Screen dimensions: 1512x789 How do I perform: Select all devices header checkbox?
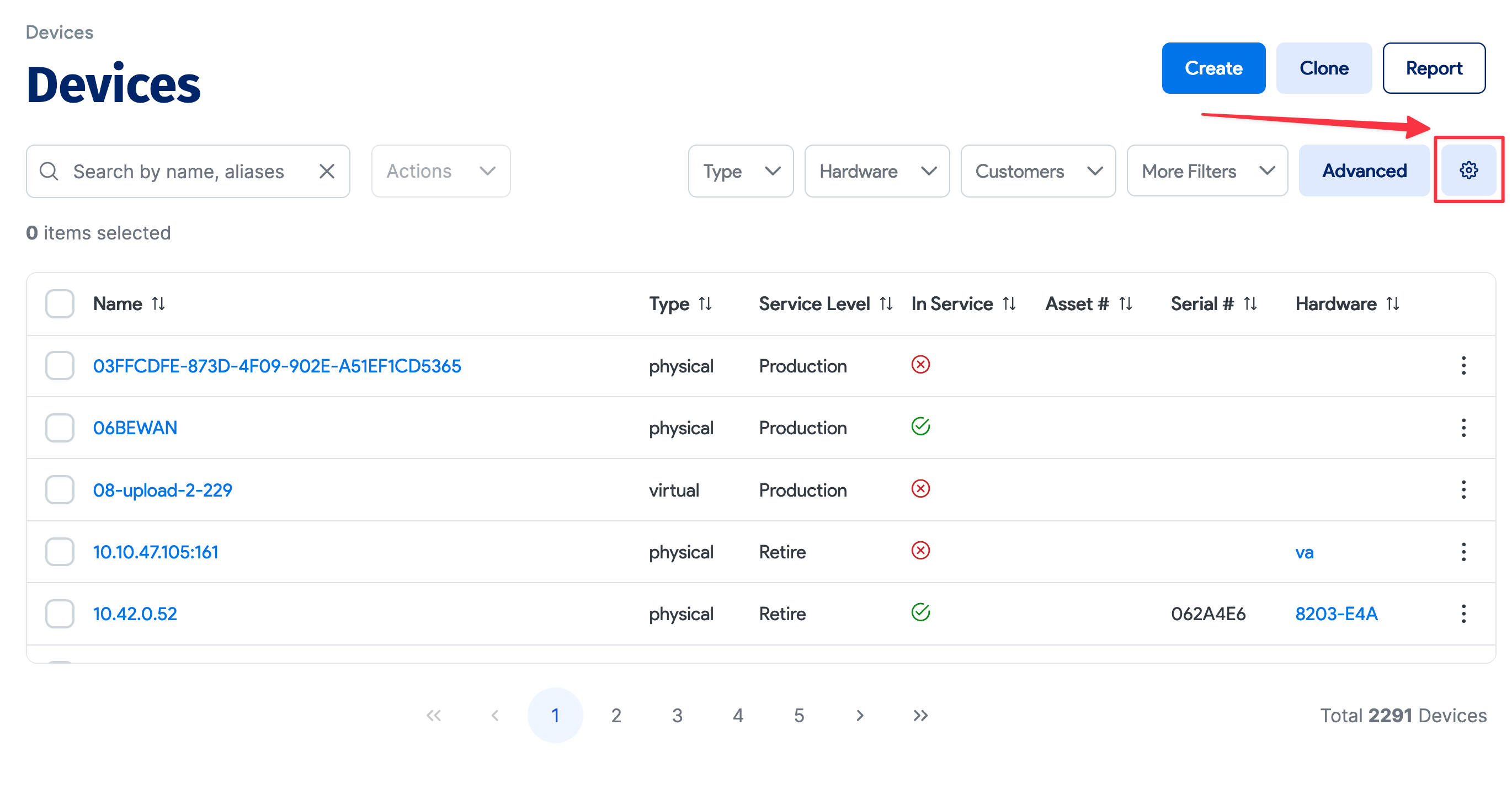[60, 303]
